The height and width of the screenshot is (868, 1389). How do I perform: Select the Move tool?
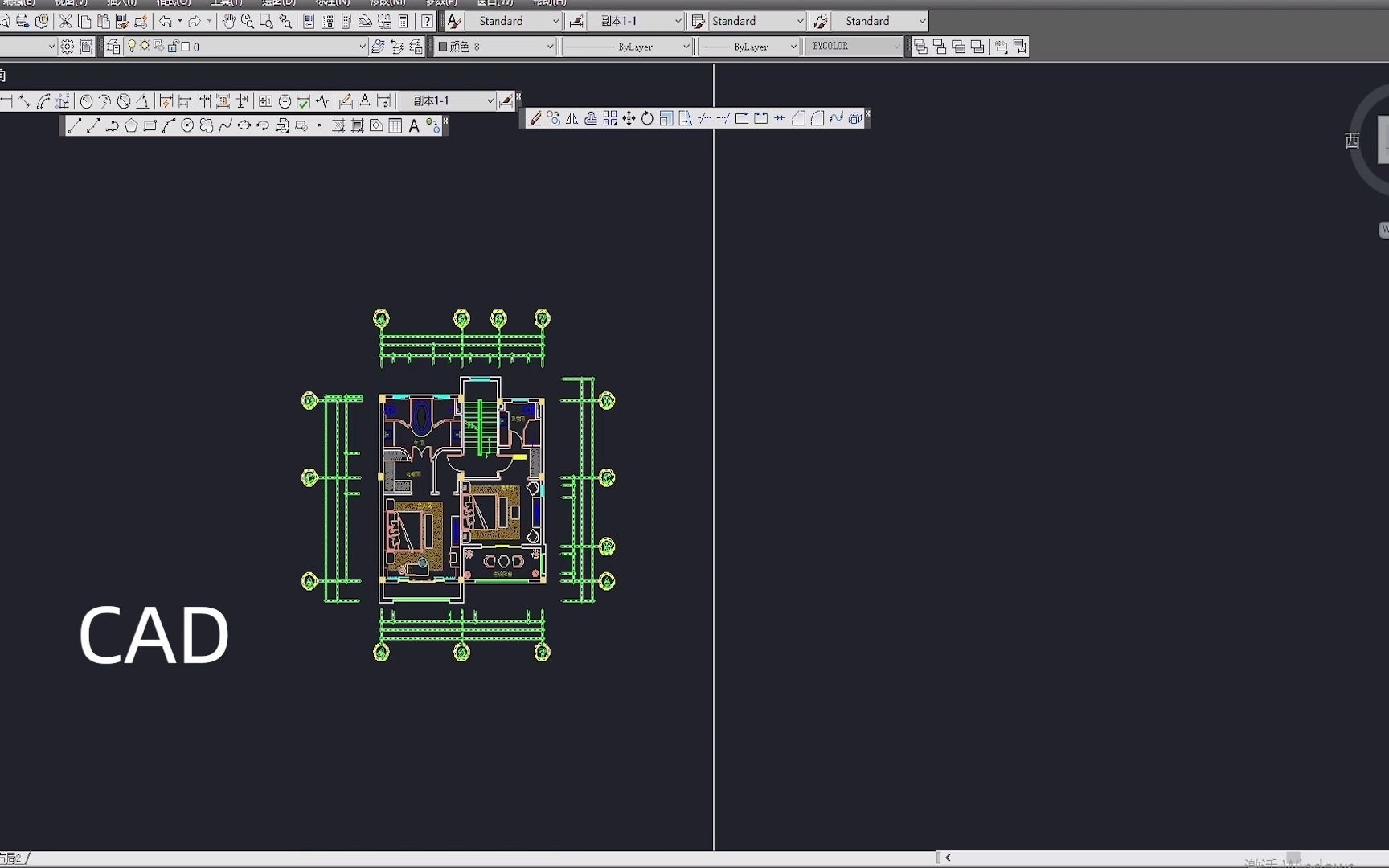pos(629,118)
